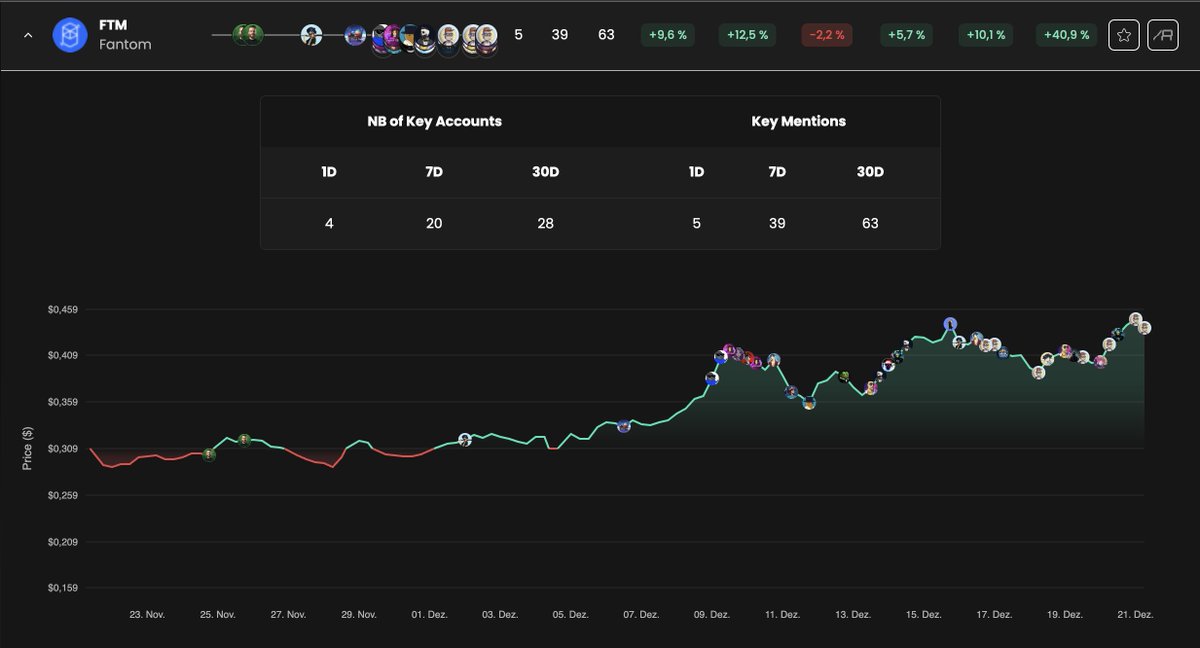Click the purple marker at mid-December peak

[x=950, y=324]
